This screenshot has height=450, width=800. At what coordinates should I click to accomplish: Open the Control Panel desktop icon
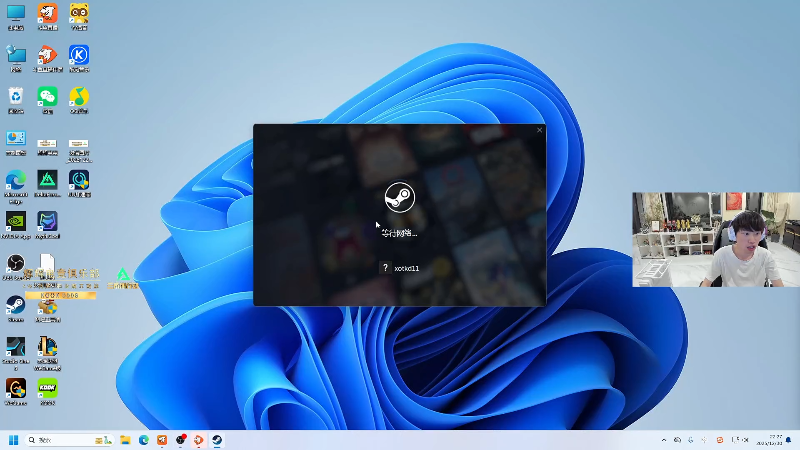16,143
